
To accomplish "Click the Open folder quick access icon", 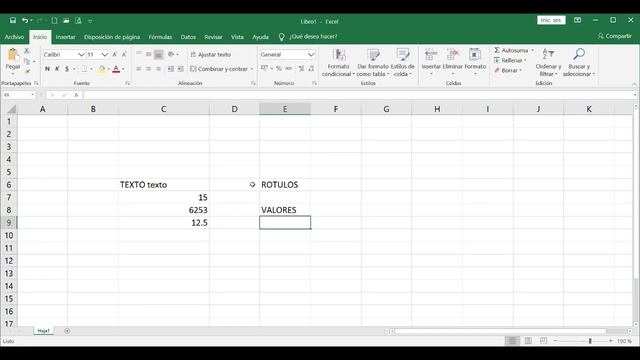I will pos(66,20).
